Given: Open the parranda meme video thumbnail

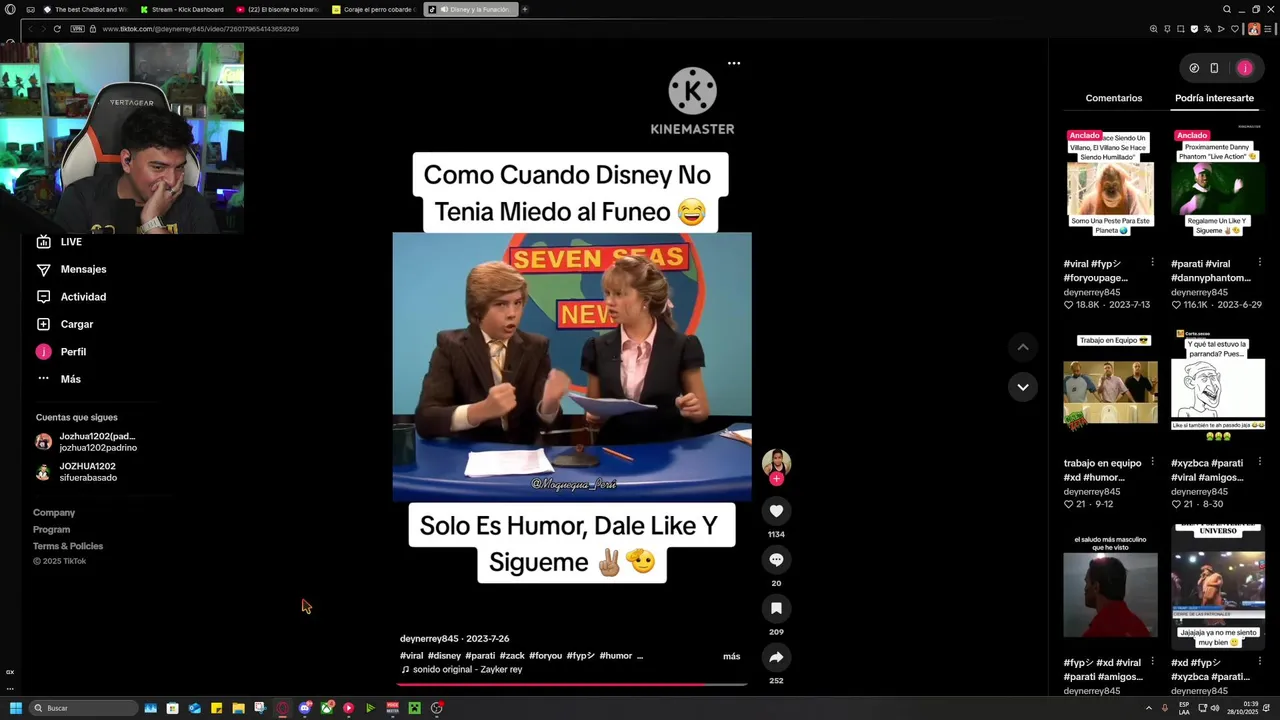Looking at the screenshot, I should pos(1217,386).
